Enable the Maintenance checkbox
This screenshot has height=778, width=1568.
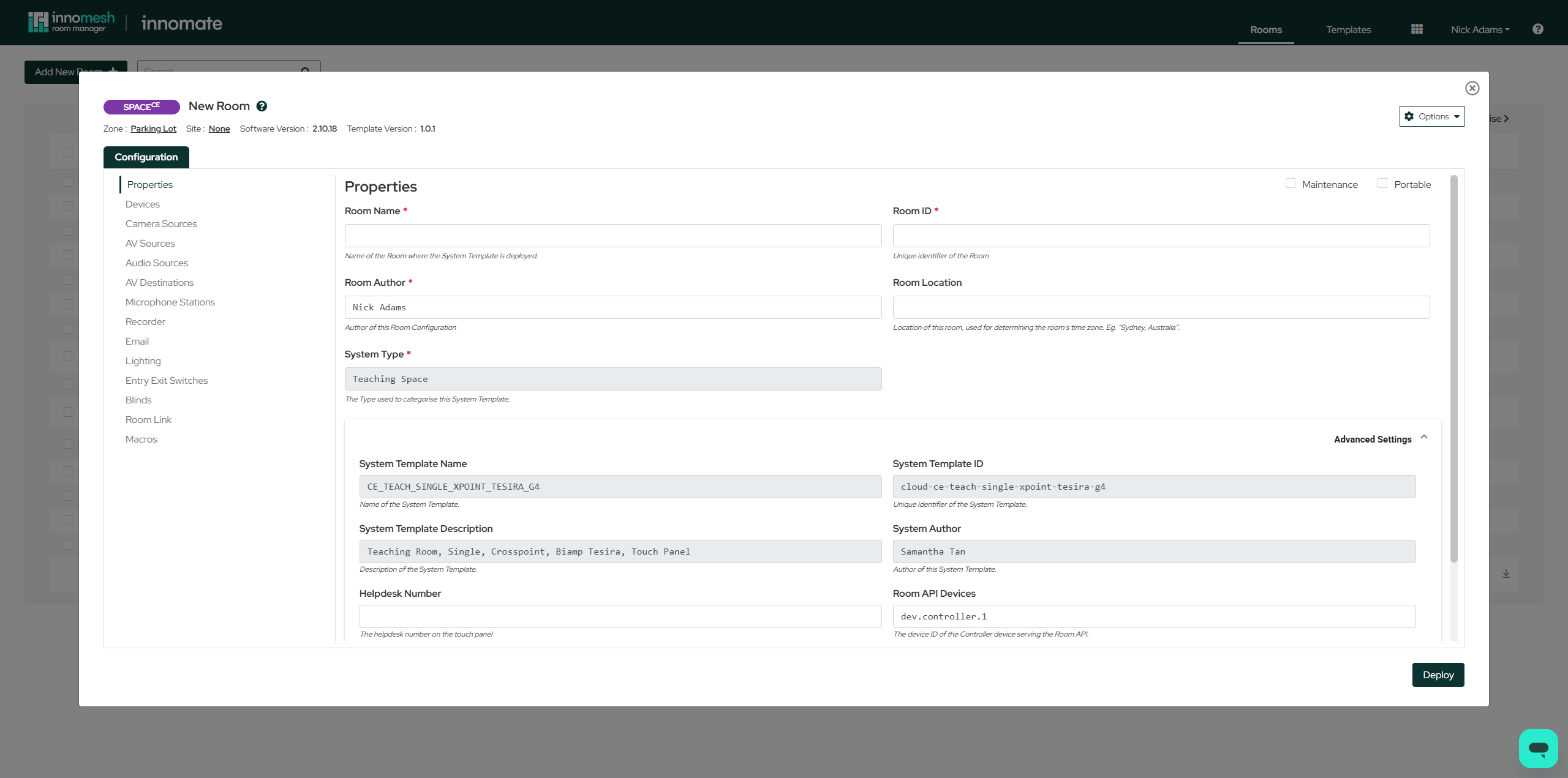pos(1291,184)
